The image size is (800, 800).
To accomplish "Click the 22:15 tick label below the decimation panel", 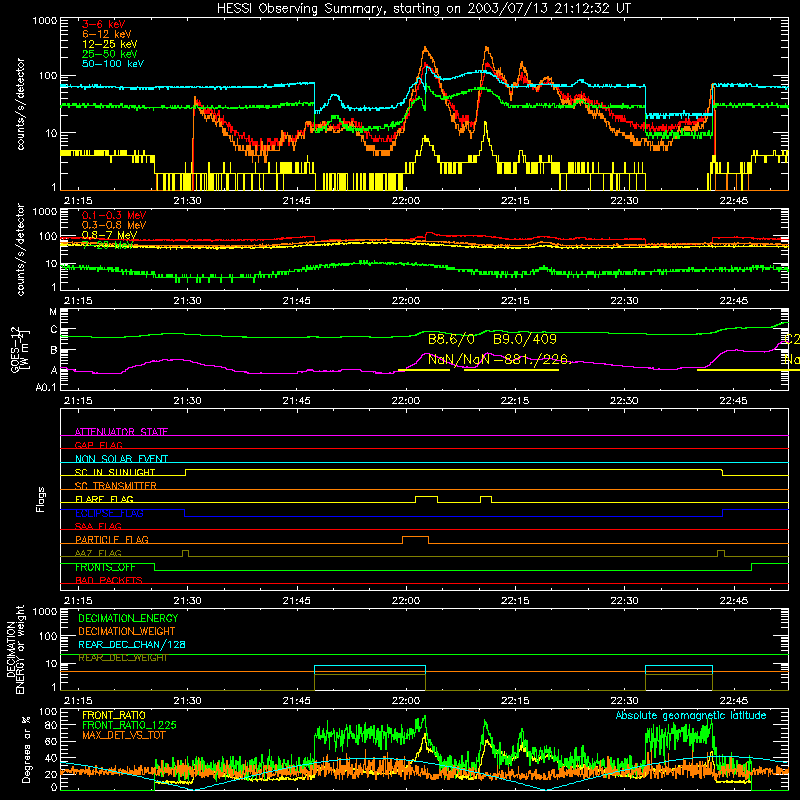I will point(515,701).
